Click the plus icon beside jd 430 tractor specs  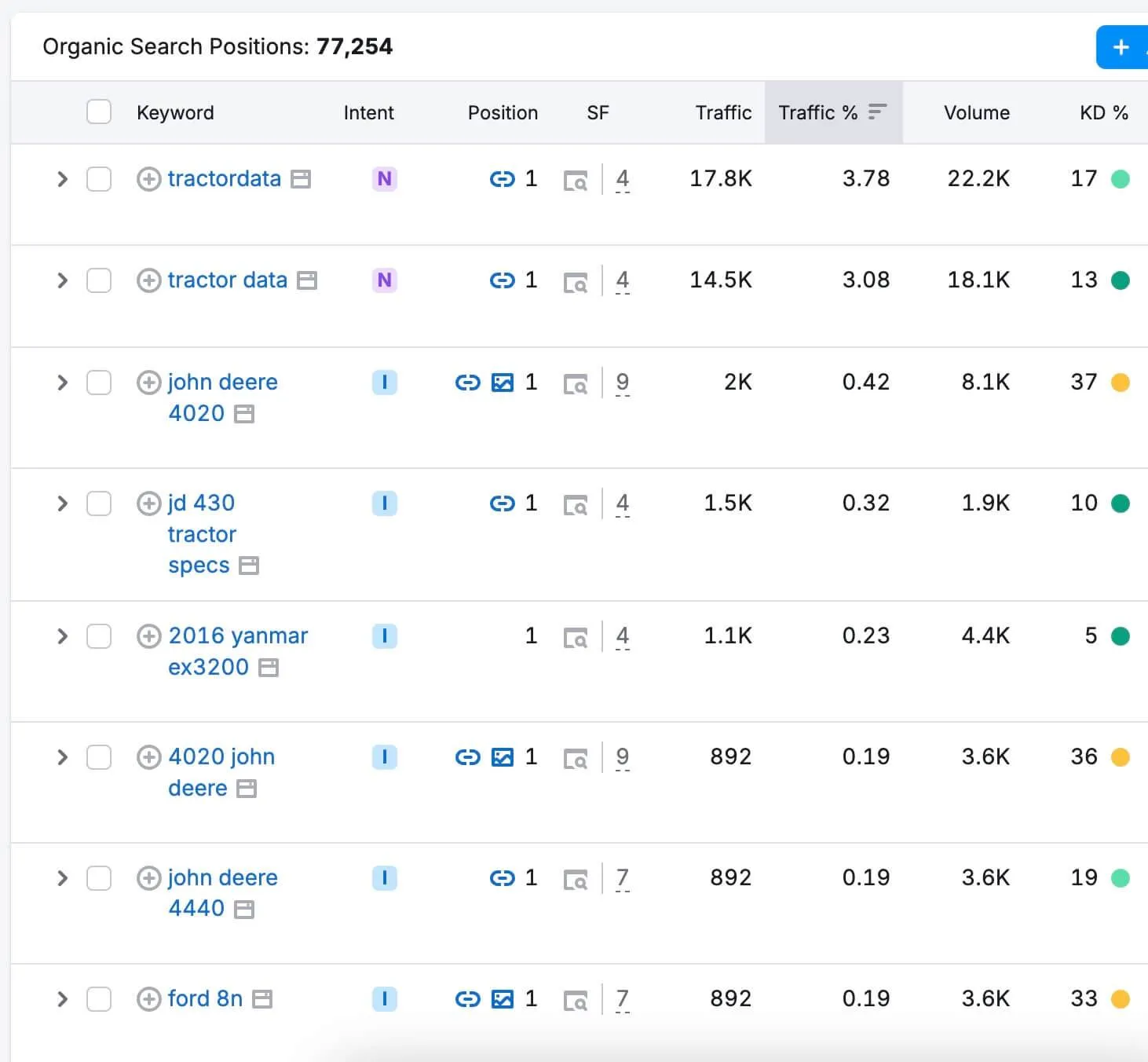[148, 503]
